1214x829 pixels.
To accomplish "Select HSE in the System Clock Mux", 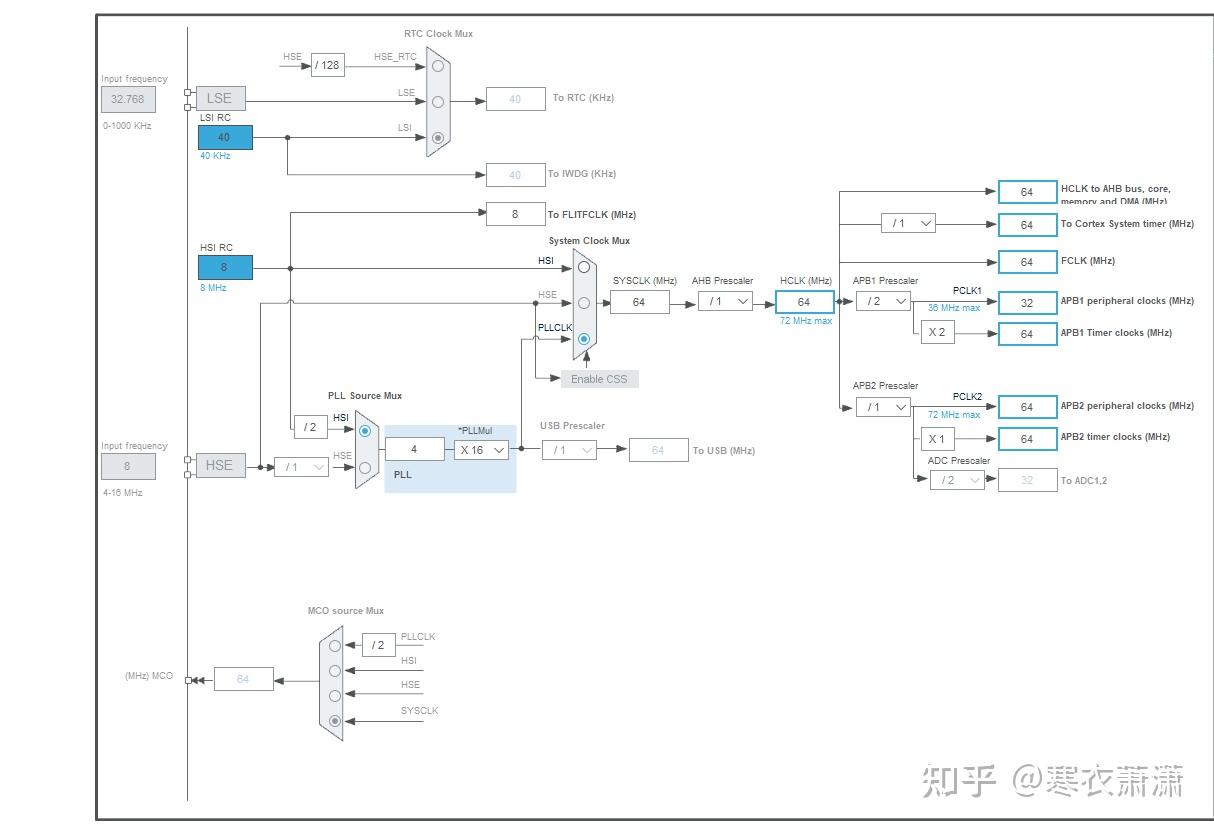I will coord(583,303).
